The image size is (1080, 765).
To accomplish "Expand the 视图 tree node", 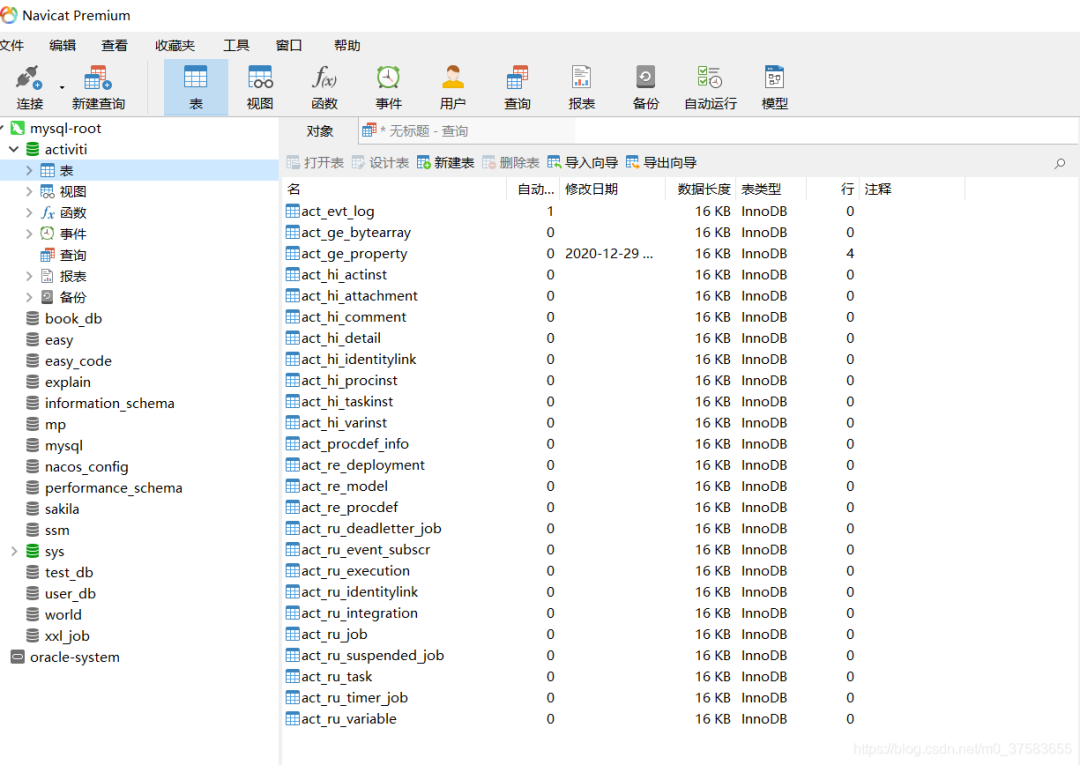I will (x=29, y=191).
